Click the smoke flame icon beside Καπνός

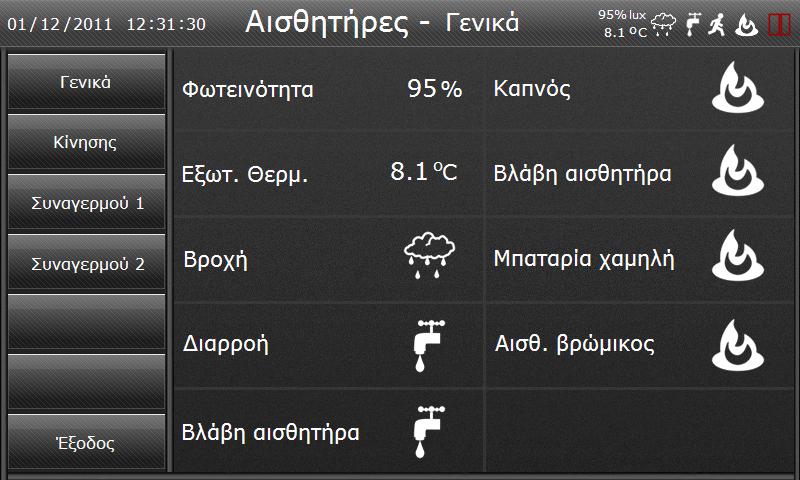pos(738,87)
